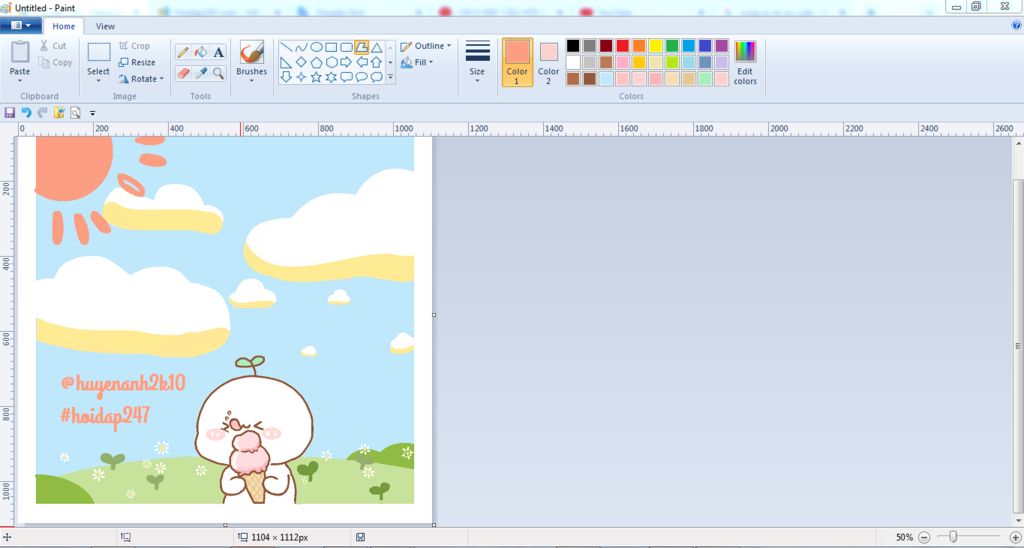The width and height of the screenshot is (1024, 548).
Task: Click the zoom out minus button
Action: click(924, 537)
